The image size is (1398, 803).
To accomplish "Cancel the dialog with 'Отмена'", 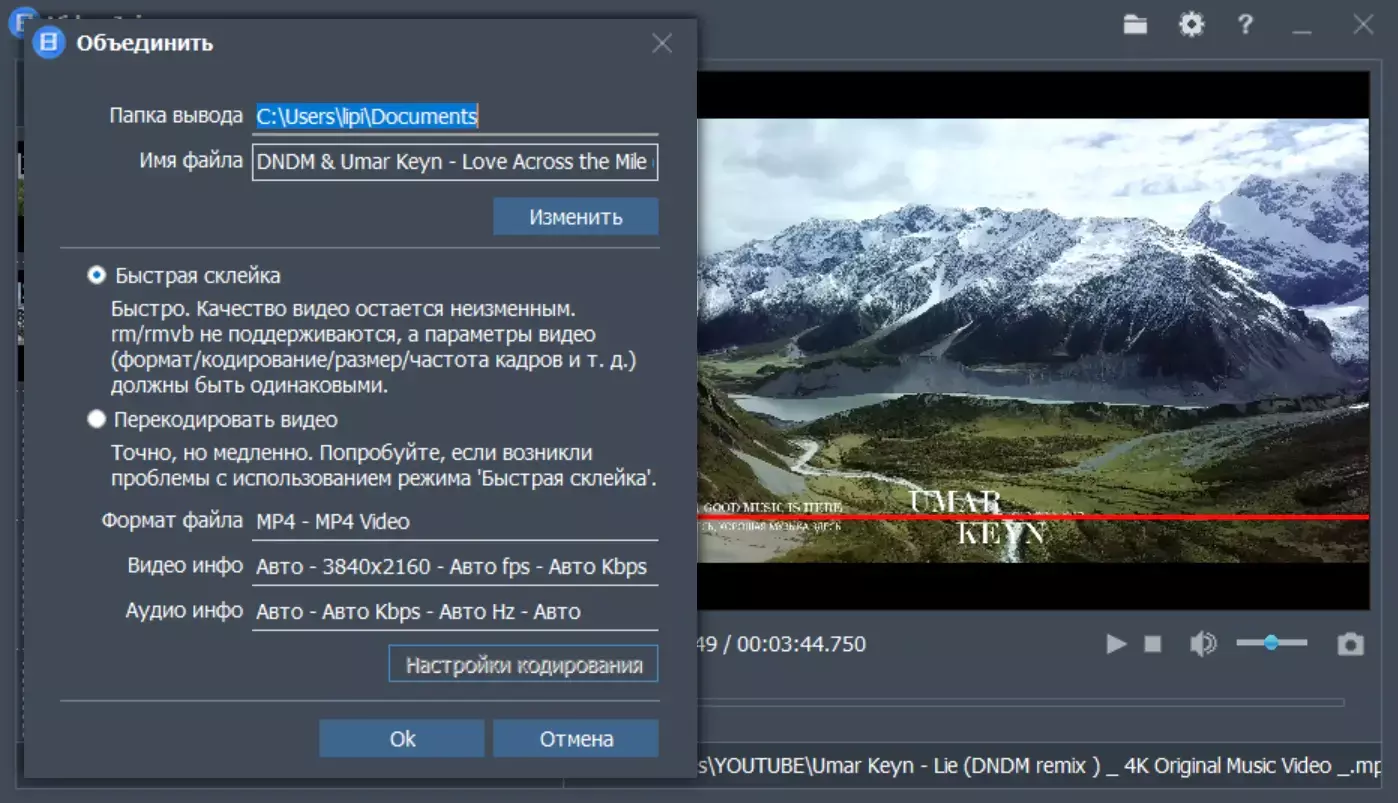I will (576, 739).
